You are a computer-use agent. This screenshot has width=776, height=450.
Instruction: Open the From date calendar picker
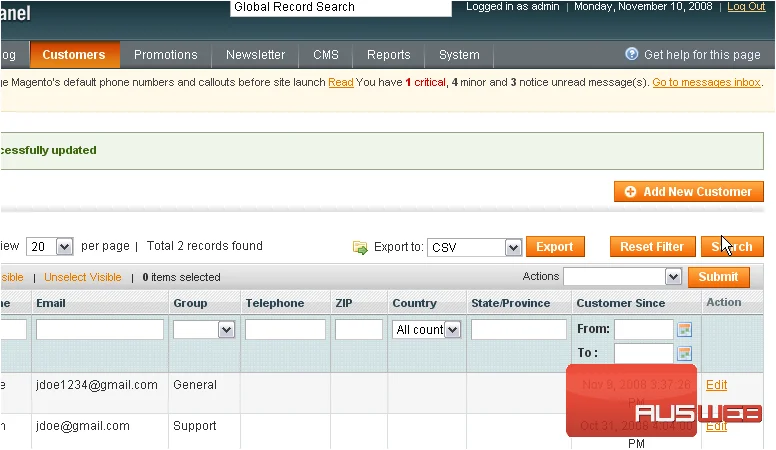point(684,329)
